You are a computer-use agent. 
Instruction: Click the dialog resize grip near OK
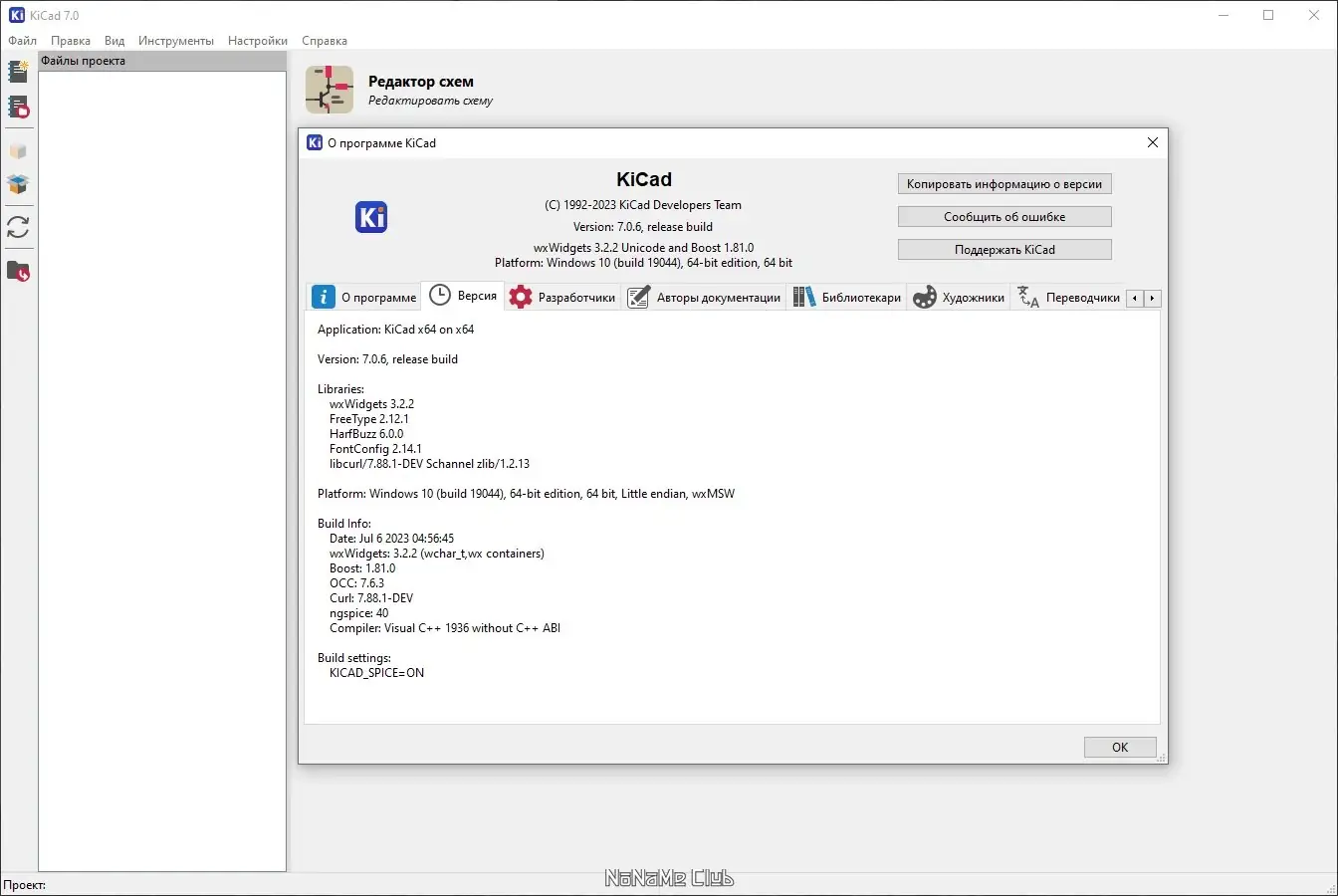coord(1161,758)
